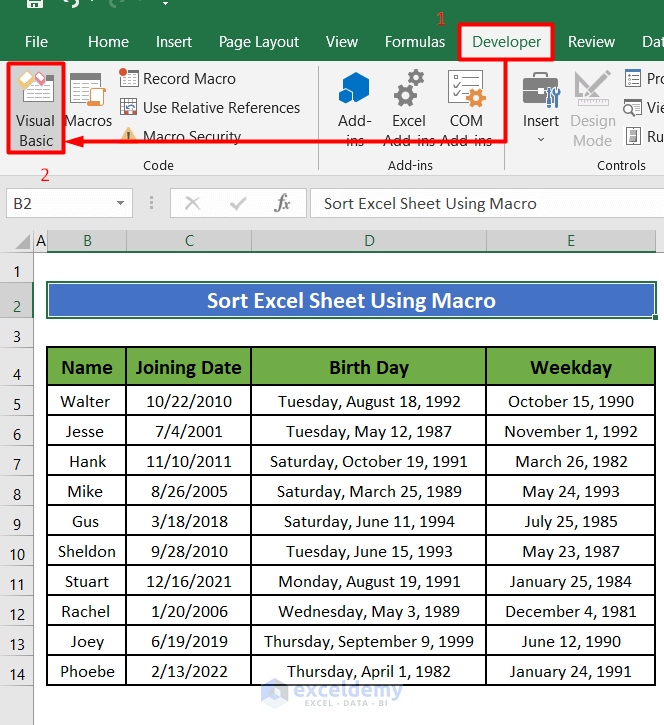This screenshot has width=664, height=725.
Task: Select the 'Name' header cell
Action: tap(86, 367)
